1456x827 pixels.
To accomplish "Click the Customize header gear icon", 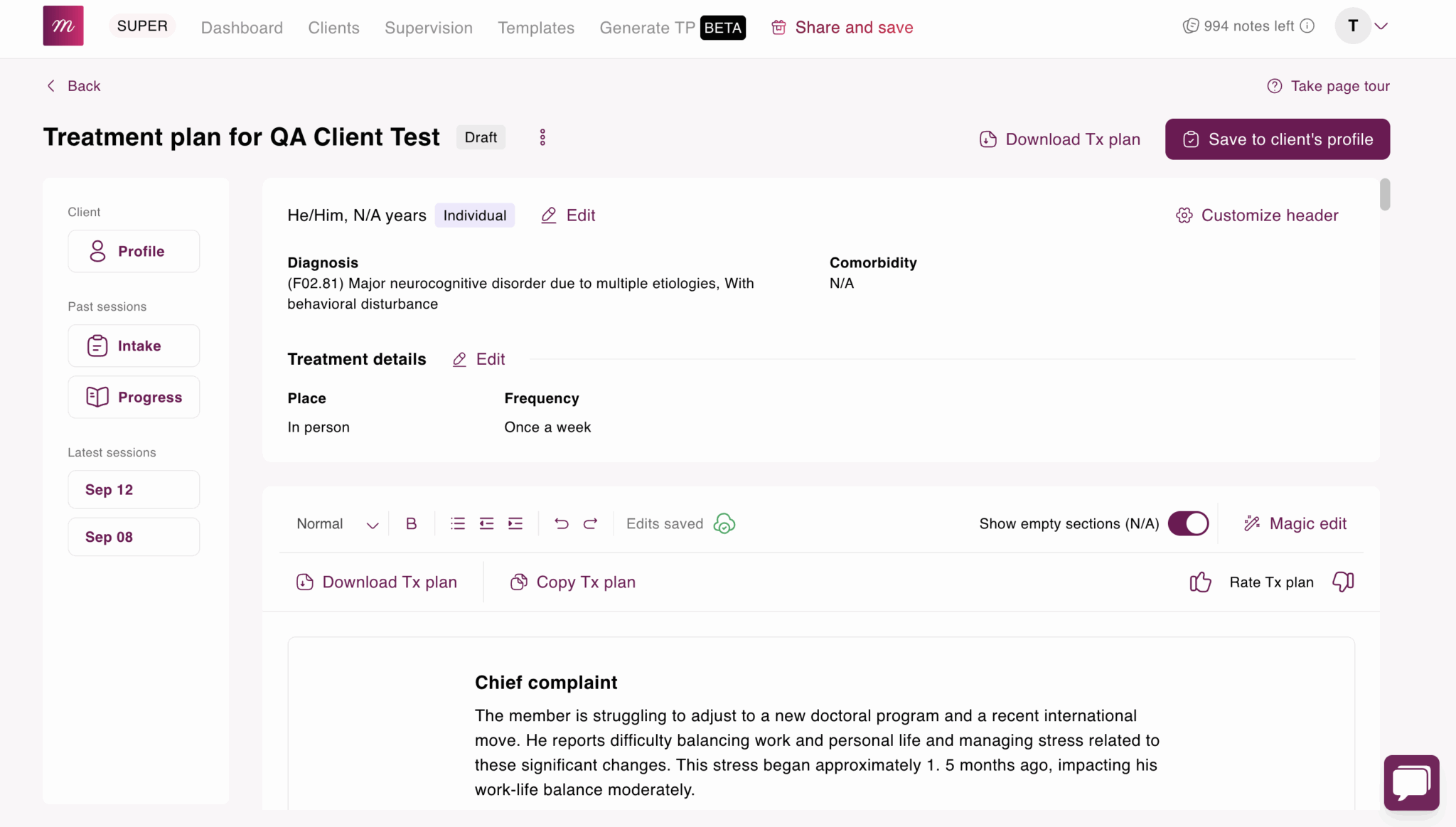I will click(1183, 215).
